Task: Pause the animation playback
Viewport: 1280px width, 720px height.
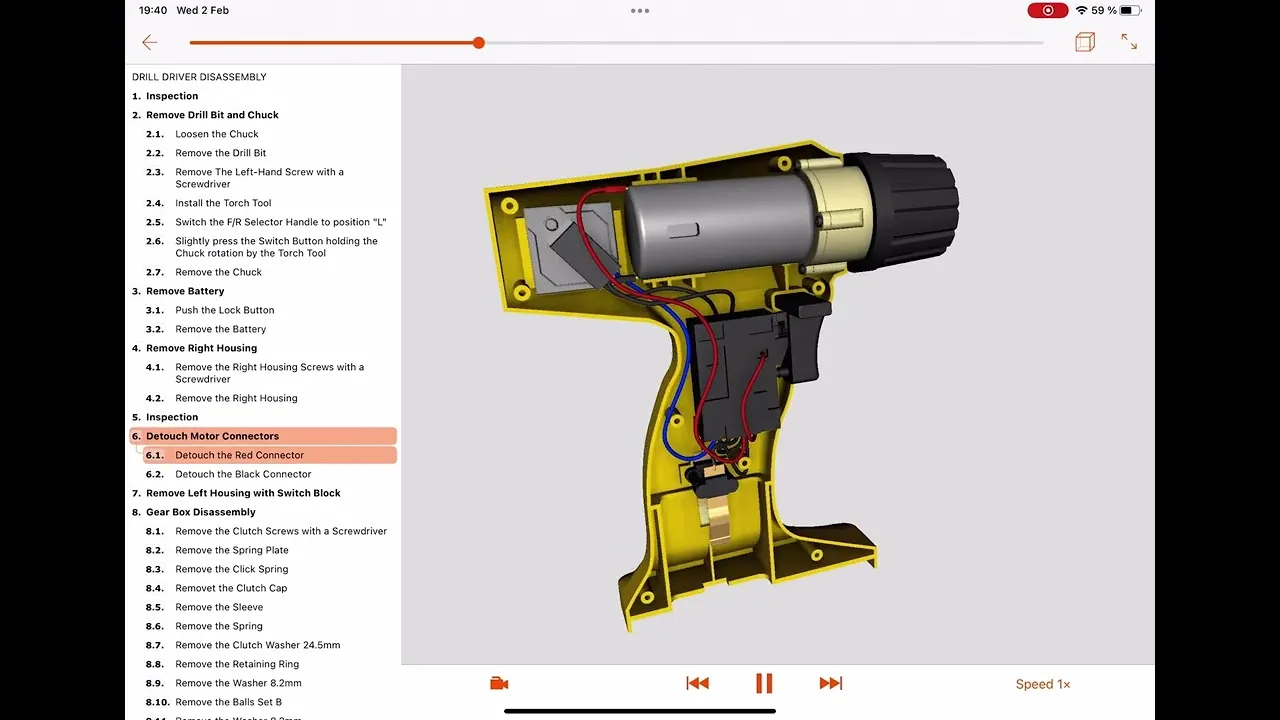Action: pos(764,684)
